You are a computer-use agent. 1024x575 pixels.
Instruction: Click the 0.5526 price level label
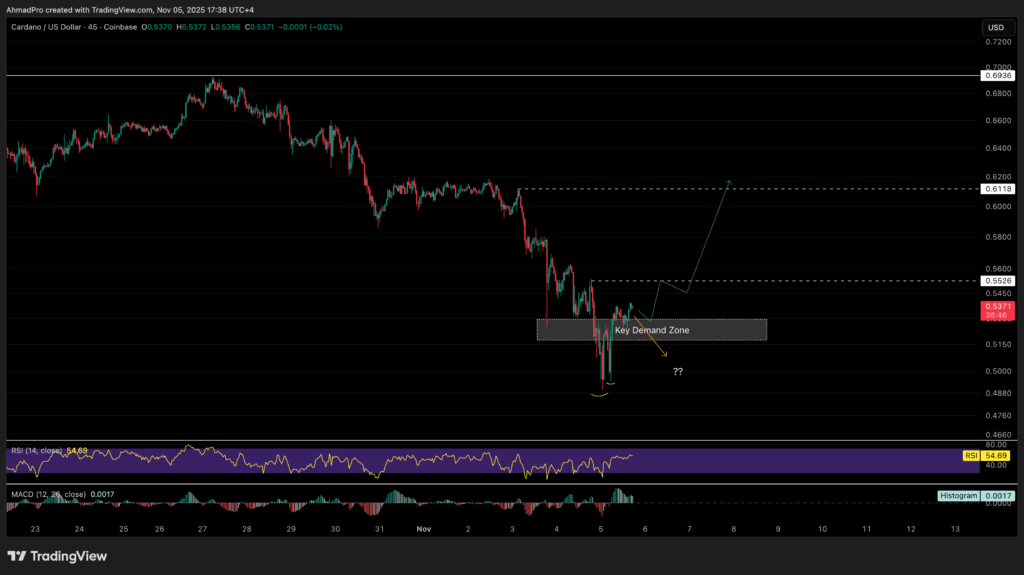pyautogui.click(x=996, y=282)
